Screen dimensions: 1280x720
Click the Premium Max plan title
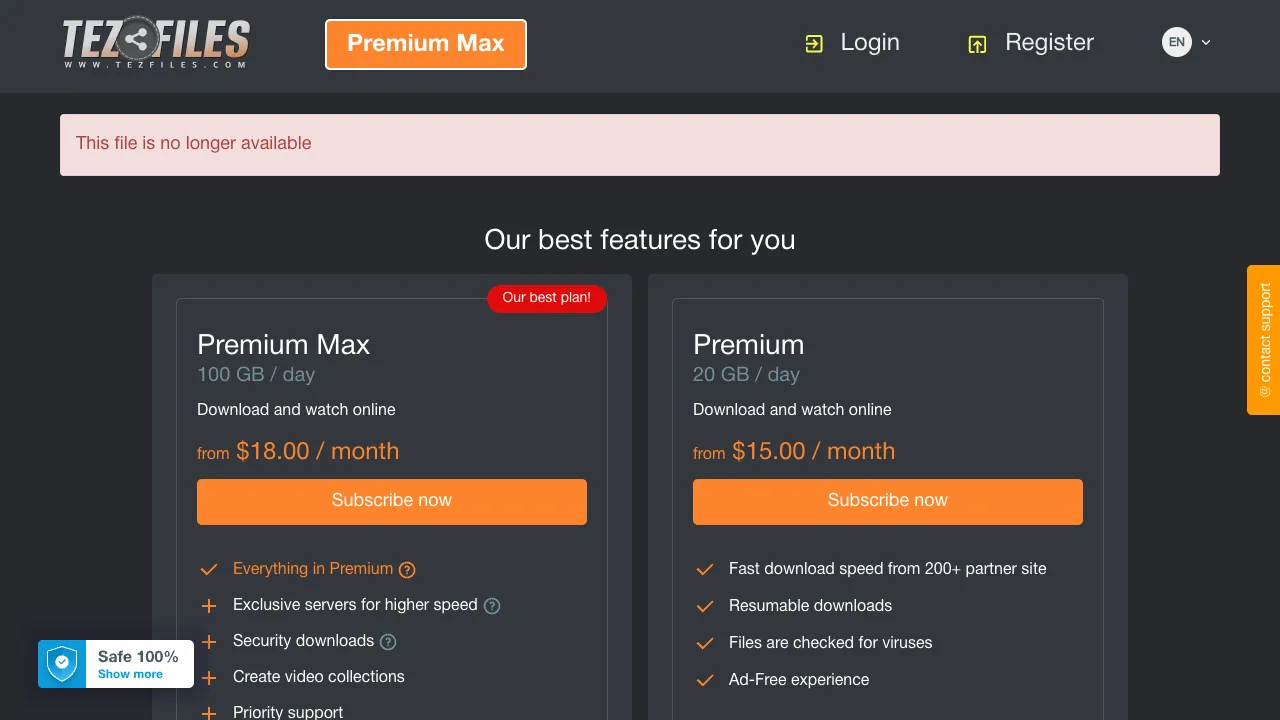click(x=283, y=345)
